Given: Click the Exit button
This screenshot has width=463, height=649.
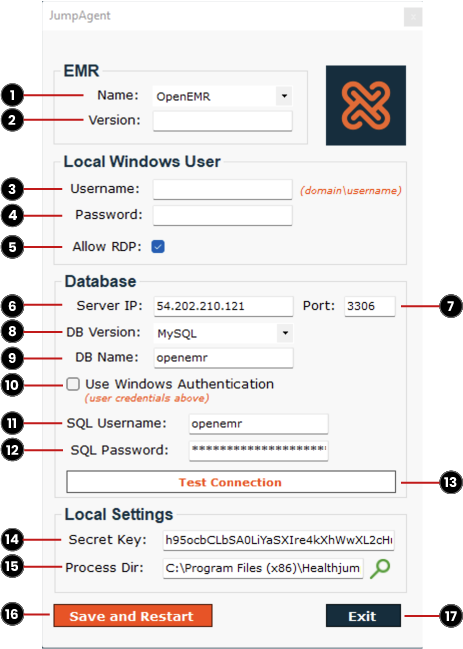Looking at the screenshot, I should pos(363,615).
